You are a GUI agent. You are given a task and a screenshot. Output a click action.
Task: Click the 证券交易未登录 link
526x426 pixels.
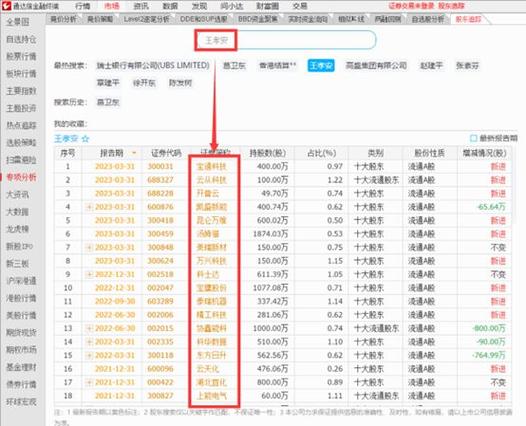coord(411,6)
